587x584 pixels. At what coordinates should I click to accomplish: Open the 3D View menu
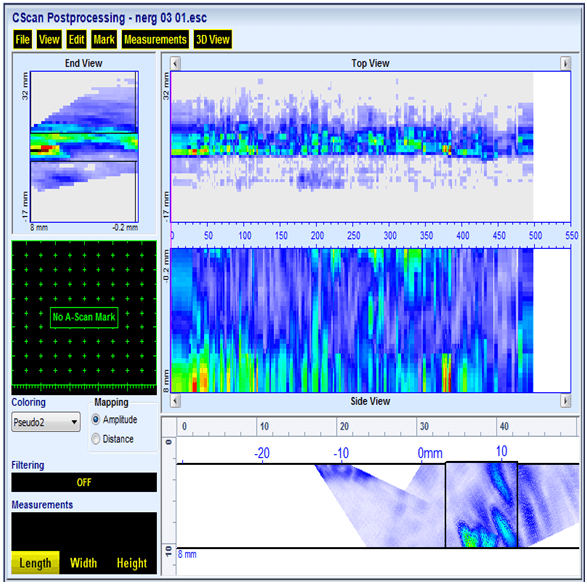coord(213,39)
